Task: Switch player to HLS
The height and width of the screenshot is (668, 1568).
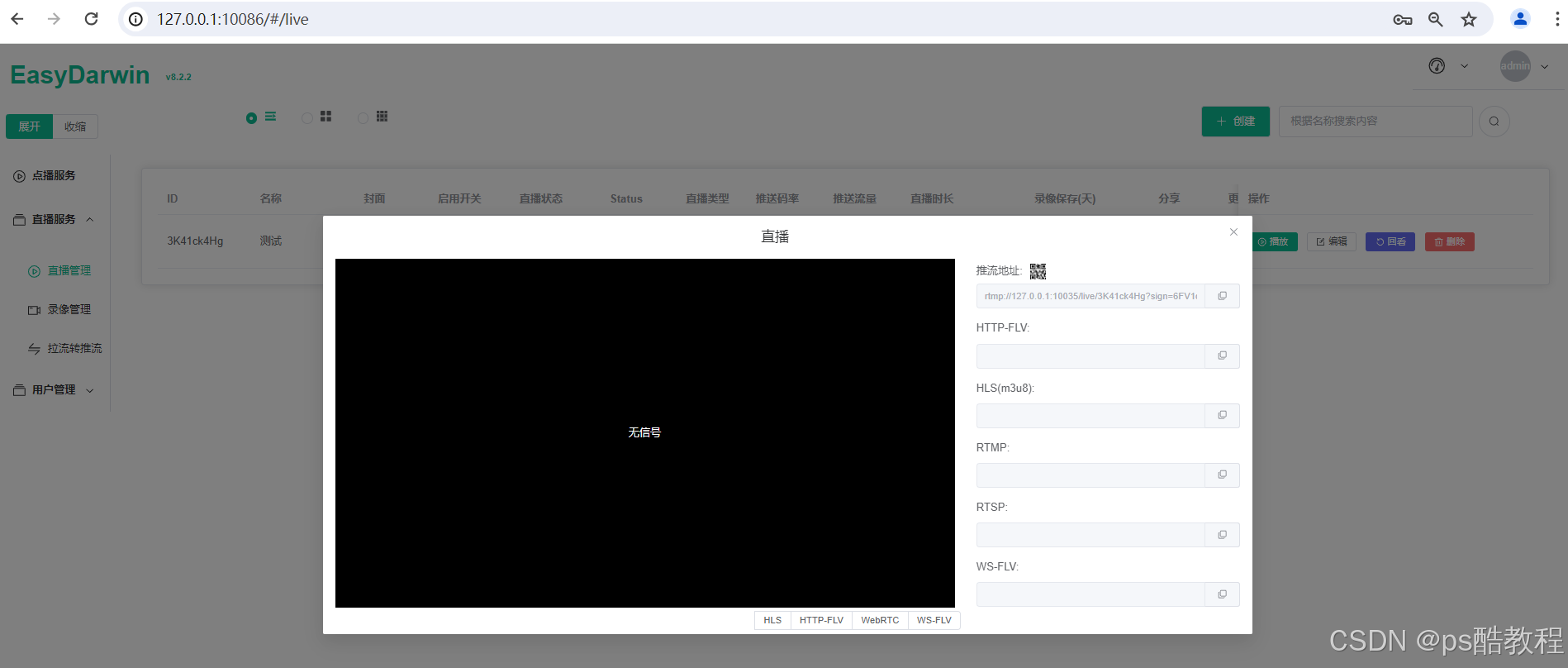Action: click(772, 620)
